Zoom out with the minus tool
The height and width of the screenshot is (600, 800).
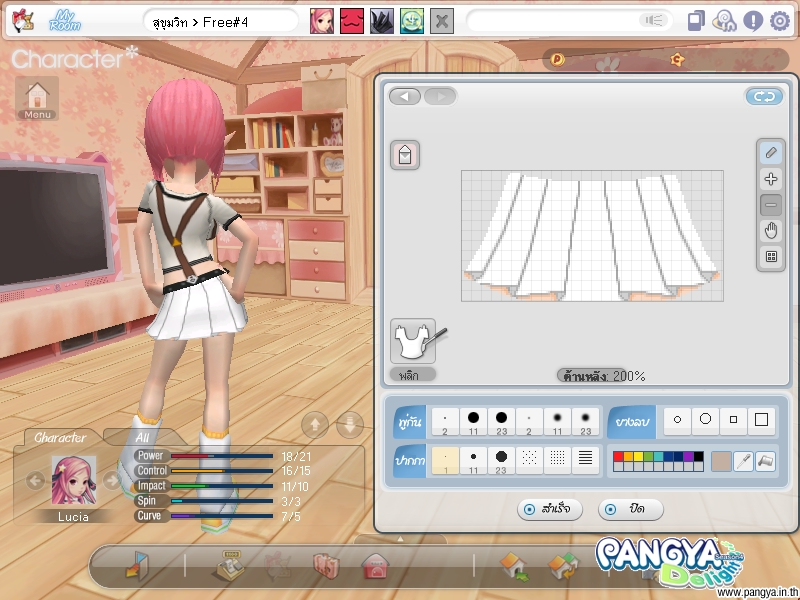pos(771,205)
